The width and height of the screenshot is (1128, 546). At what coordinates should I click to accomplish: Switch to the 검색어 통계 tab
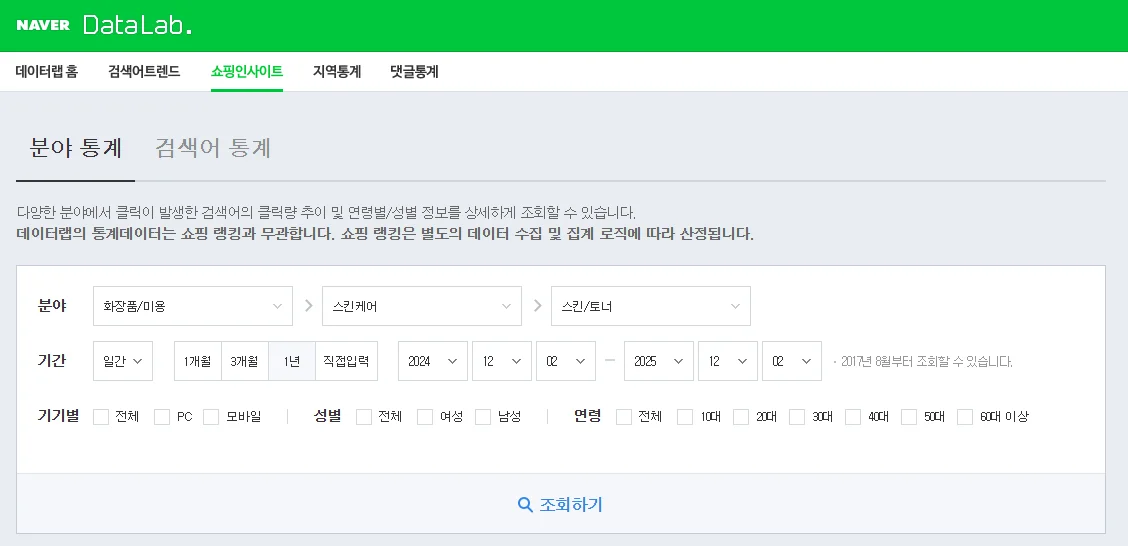click(x=213, y=148)
